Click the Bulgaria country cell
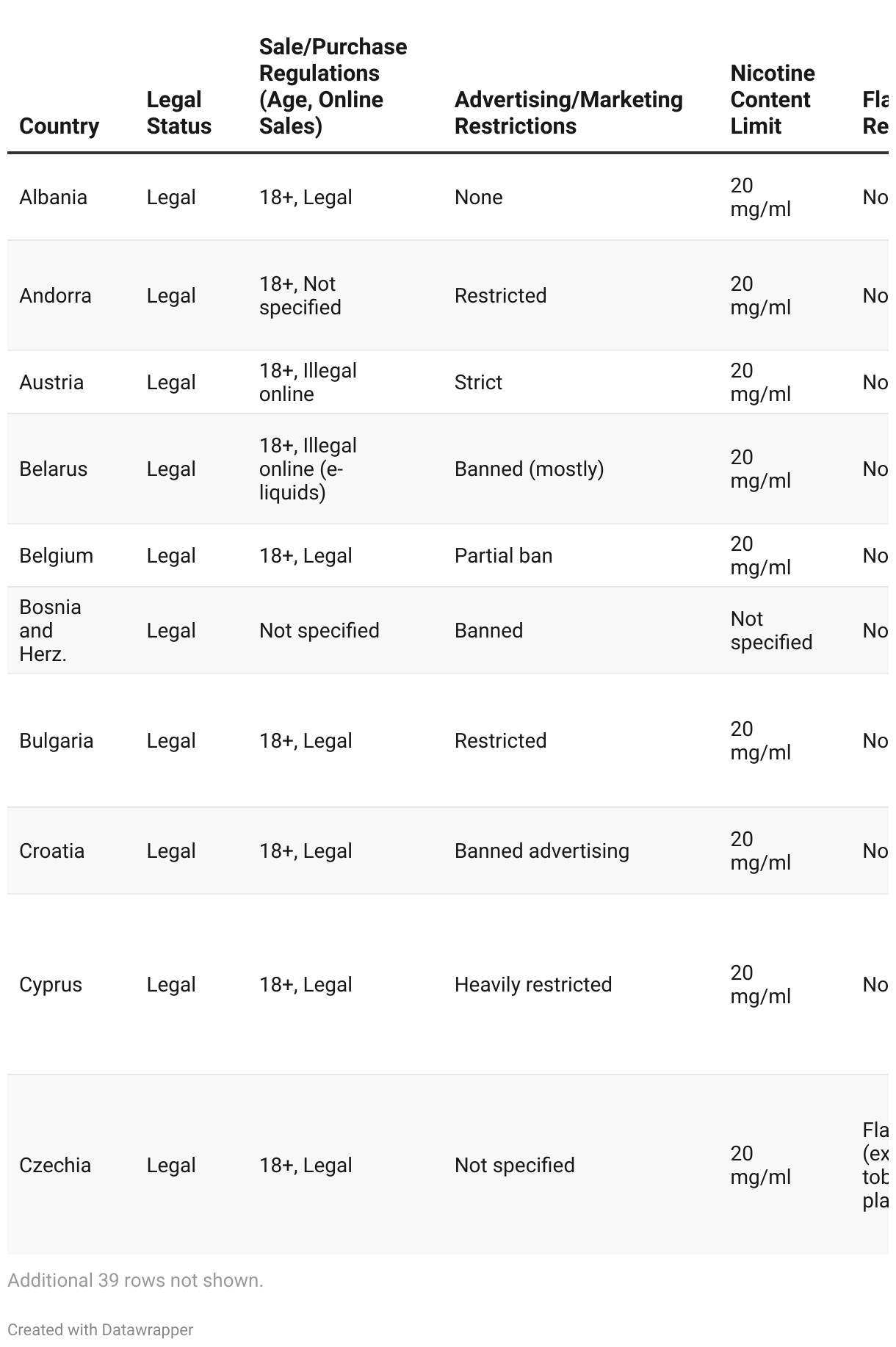896x1347 pixels. (x=56, y=741)
